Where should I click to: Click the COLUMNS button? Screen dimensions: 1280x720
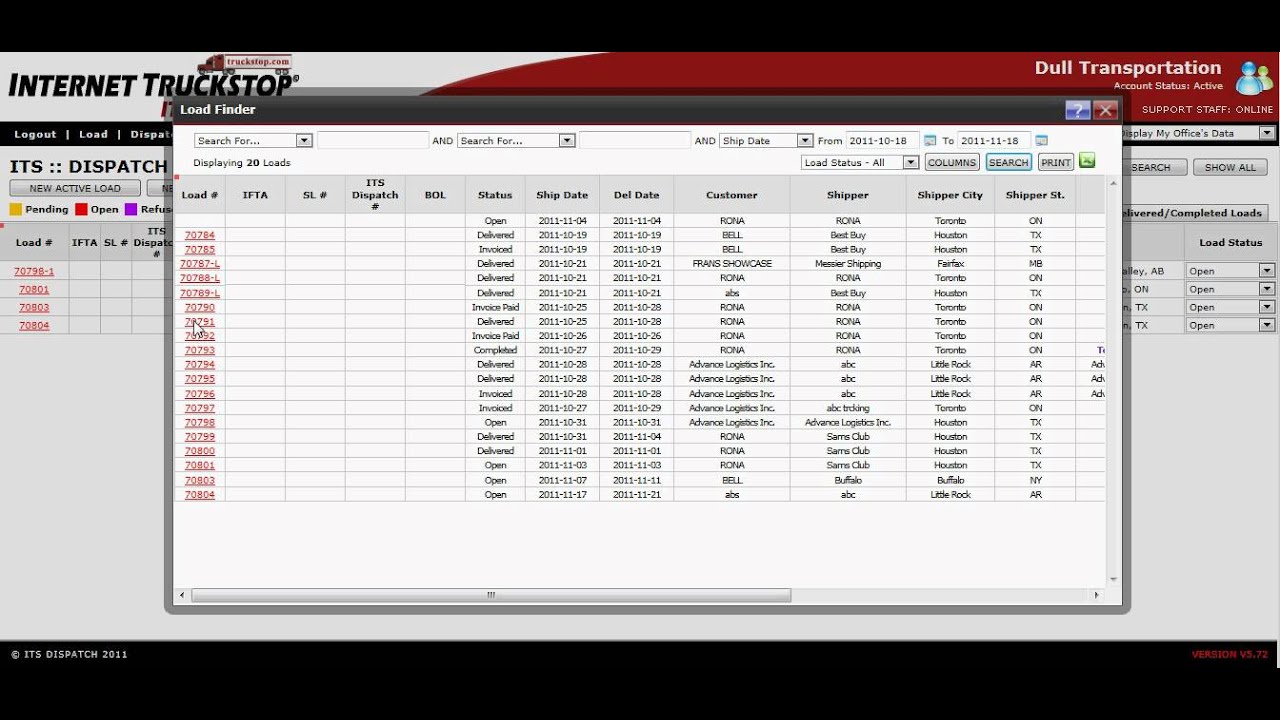pyautogui.click(x=952, y=162)
